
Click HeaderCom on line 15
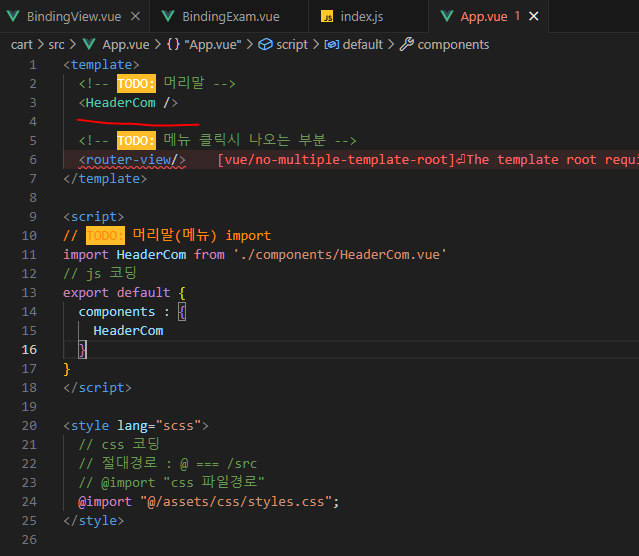[x=128, y=331]
